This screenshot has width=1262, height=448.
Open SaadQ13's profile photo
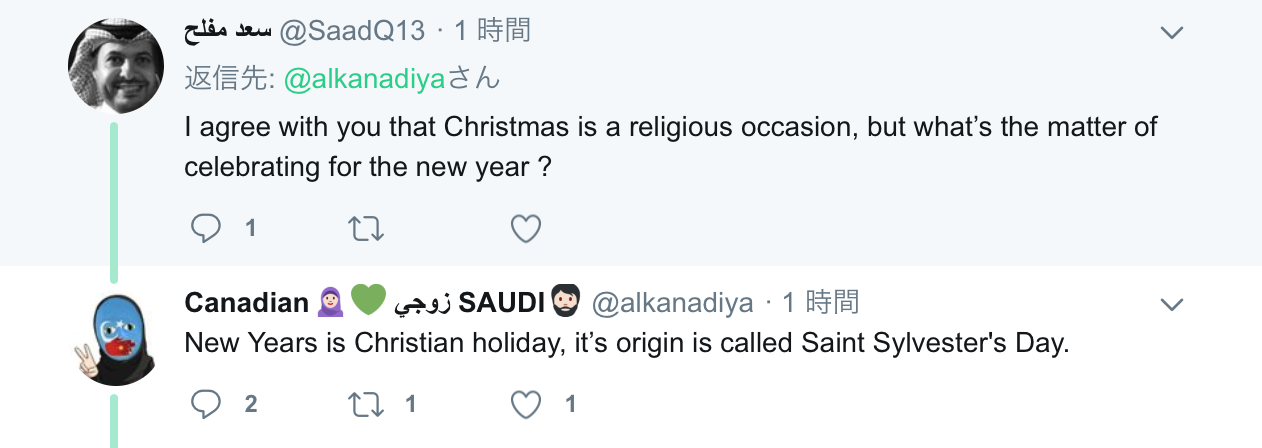point(115,66)
